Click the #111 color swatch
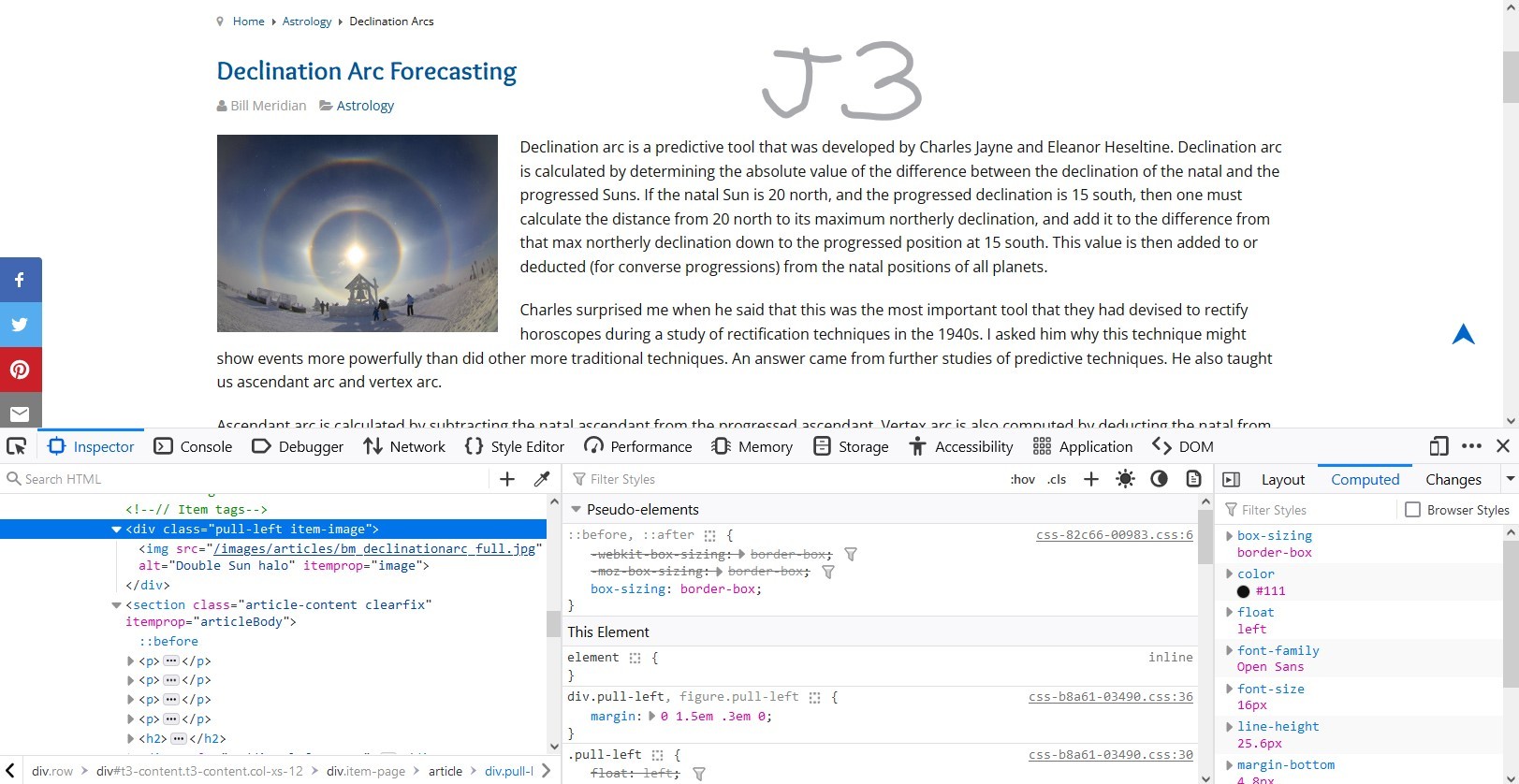The width and height of the screenshot is (1519, 784). click(x=1243, y=591)
